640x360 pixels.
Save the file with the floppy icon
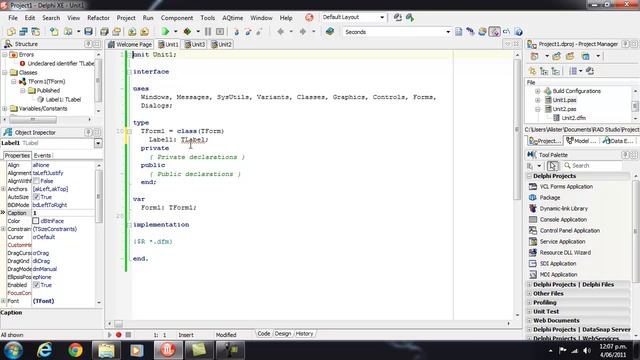click(x=89, y=31)
